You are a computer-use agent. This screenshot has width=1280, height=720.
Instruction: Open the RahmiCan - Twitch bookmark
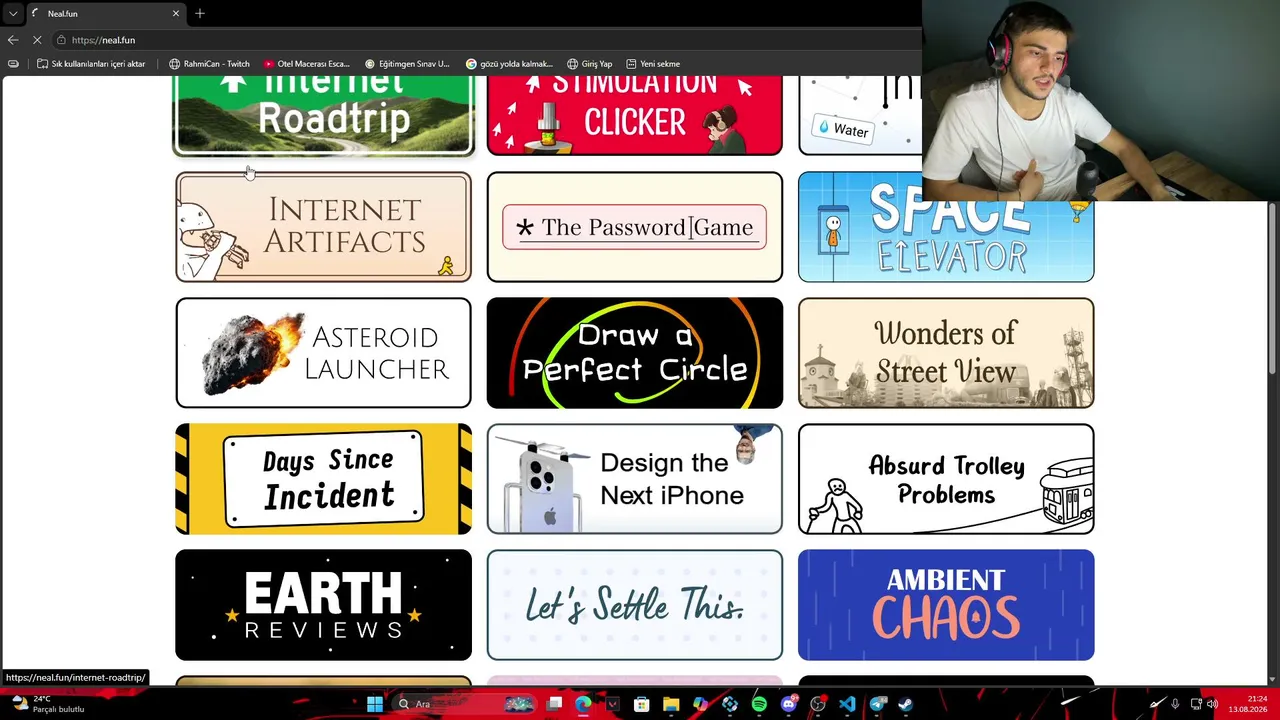tap(209, 64)
